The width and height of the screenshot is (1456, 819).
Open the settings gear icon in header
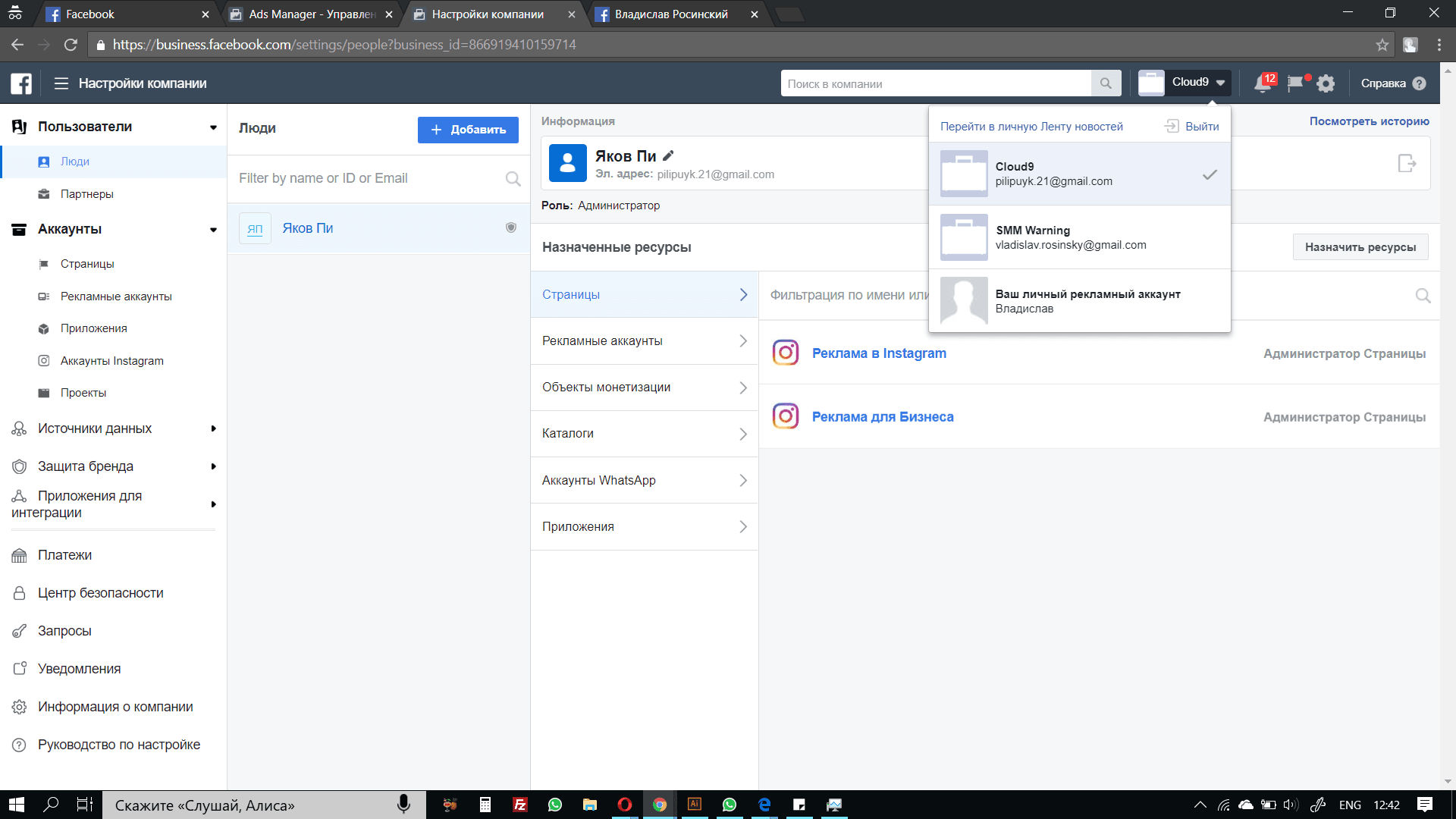coord(1326,83)
